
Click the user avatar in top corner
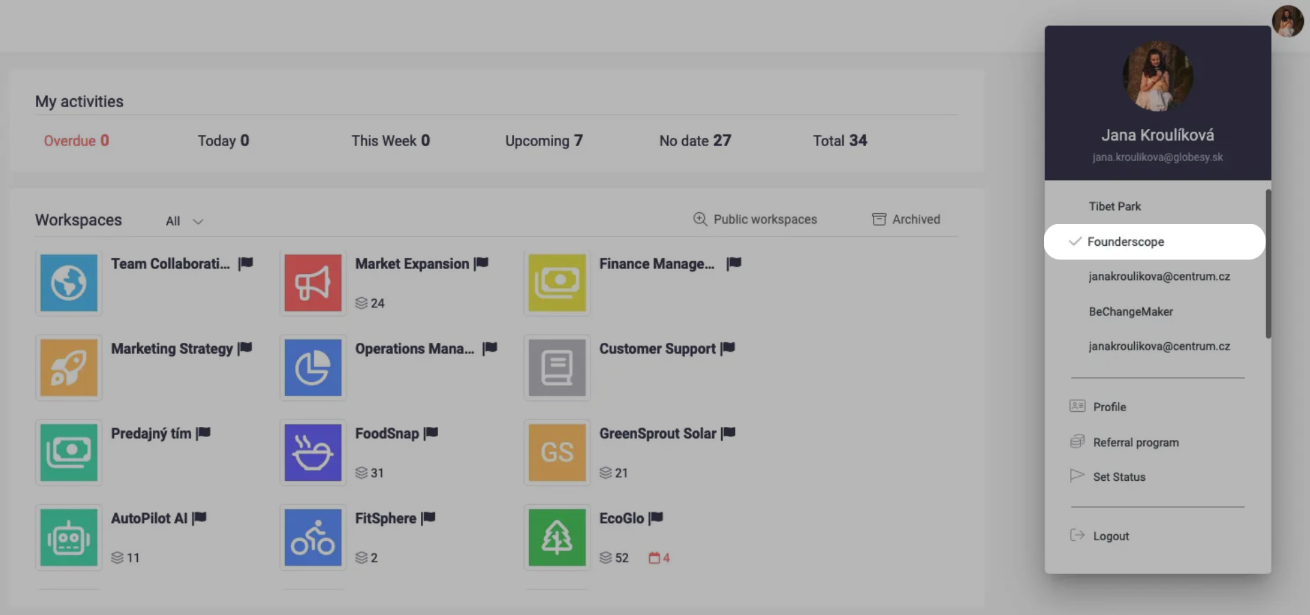1287,21
